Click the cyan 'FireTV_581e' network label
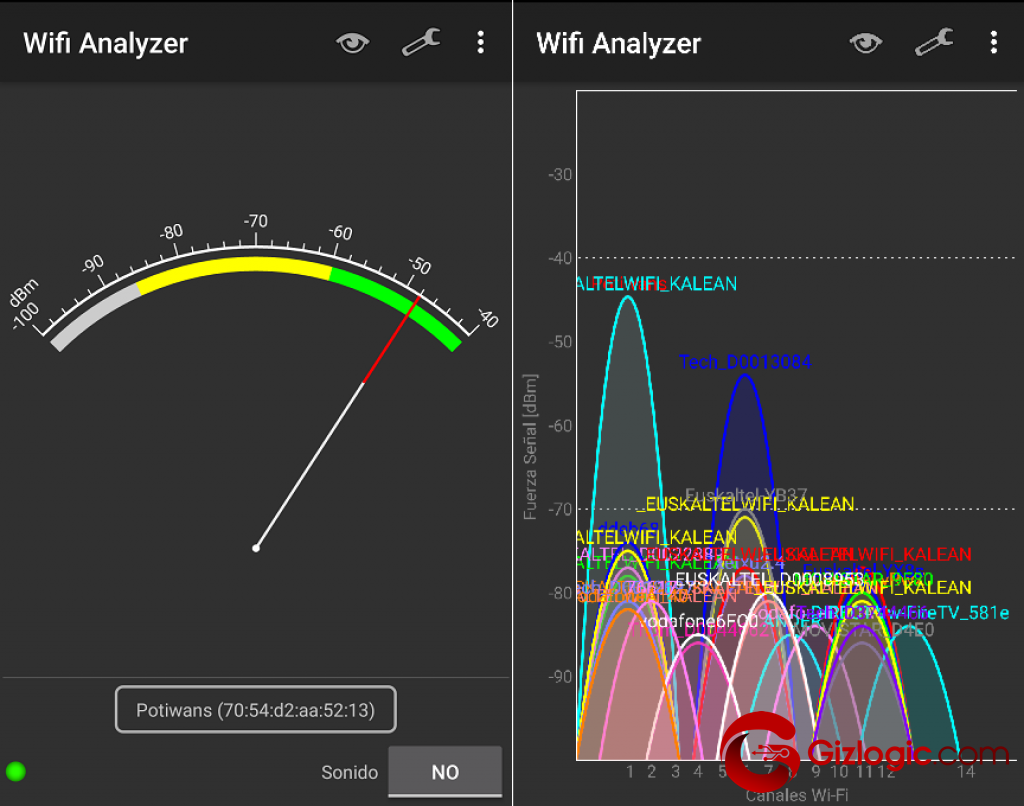 click(x=956, y=613)
